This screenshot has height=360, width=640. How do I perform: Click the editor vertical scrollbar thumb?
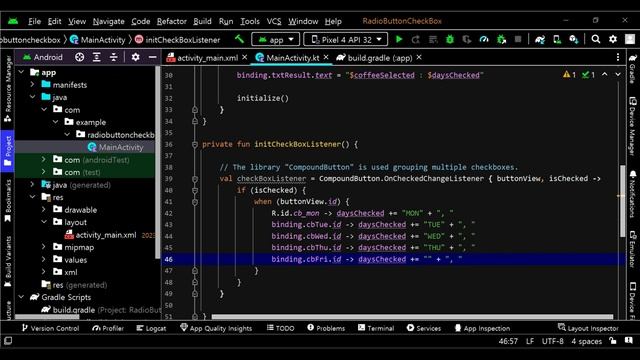[622, 200]
